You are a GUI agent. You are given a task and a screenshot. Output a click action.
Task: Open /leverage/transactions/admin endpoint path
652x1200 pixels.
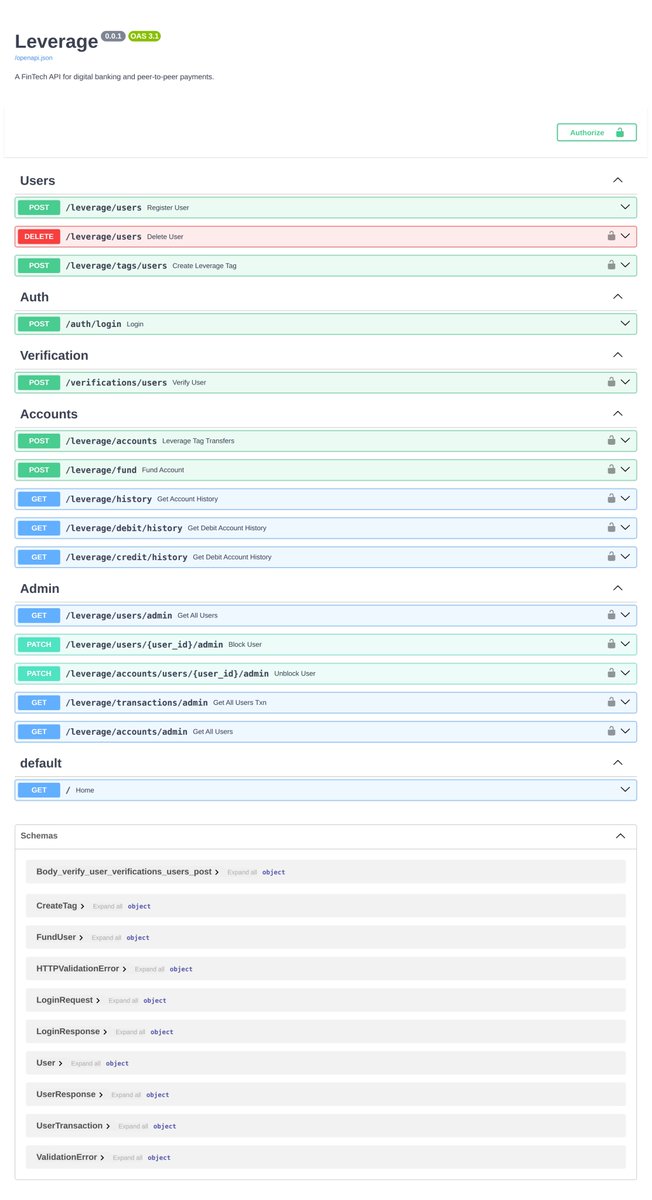point(136,702)
